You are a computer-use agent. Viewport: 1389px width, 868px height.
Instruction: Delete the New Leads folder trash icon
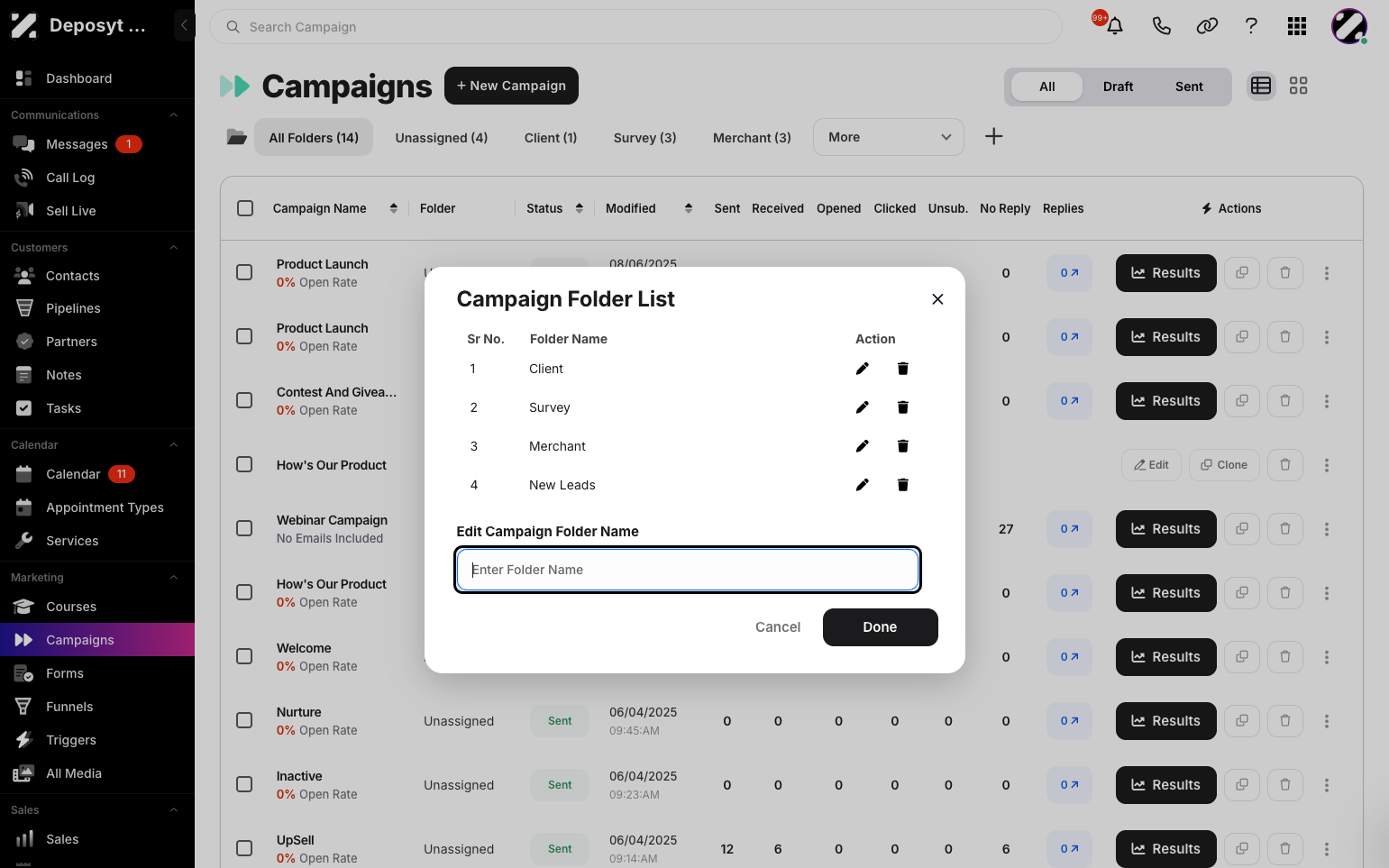click(x=902, y=485)
